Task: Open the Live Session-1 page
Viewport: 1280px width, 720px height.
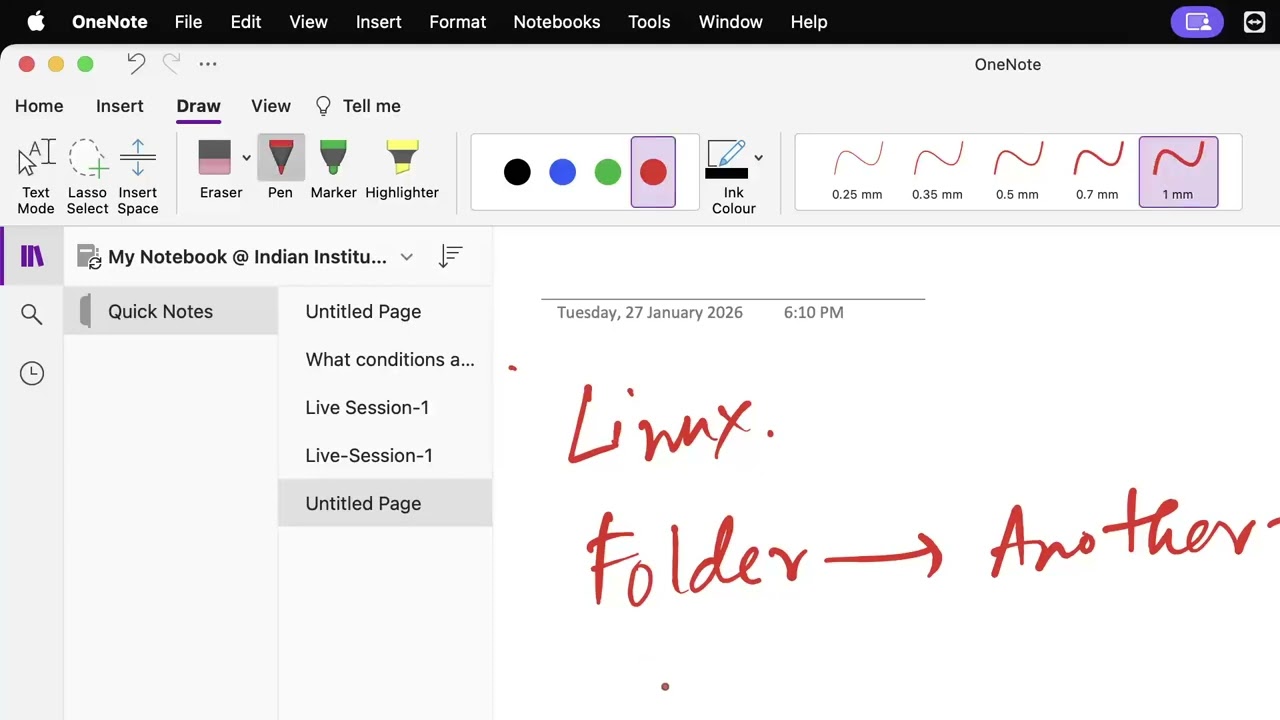Action: [385, 407]
